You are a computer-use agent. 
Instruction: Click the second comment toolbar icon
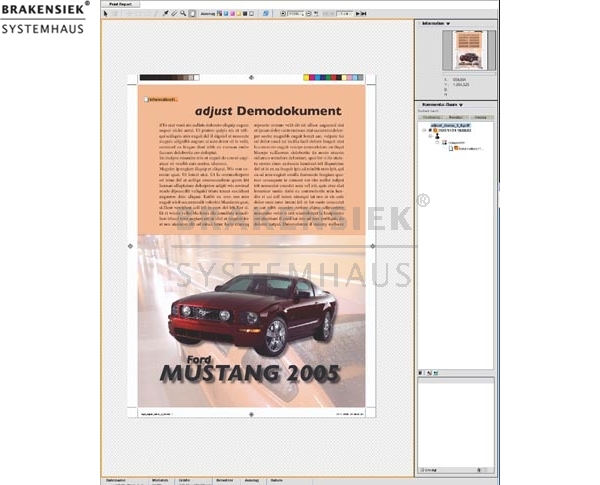429,373
